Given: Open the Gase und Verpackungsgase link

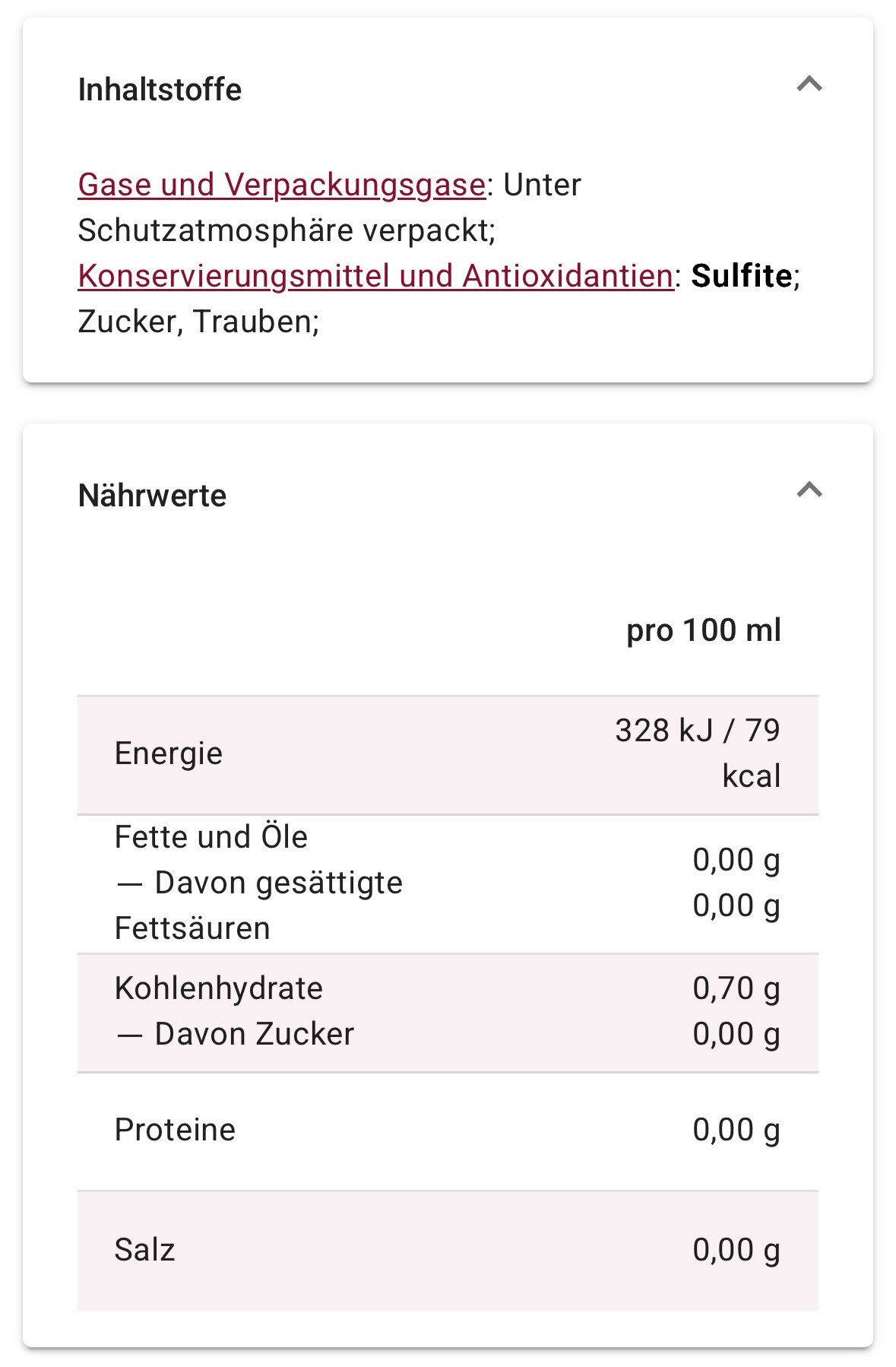Looking at the screenshot, I should coord(282,185).
